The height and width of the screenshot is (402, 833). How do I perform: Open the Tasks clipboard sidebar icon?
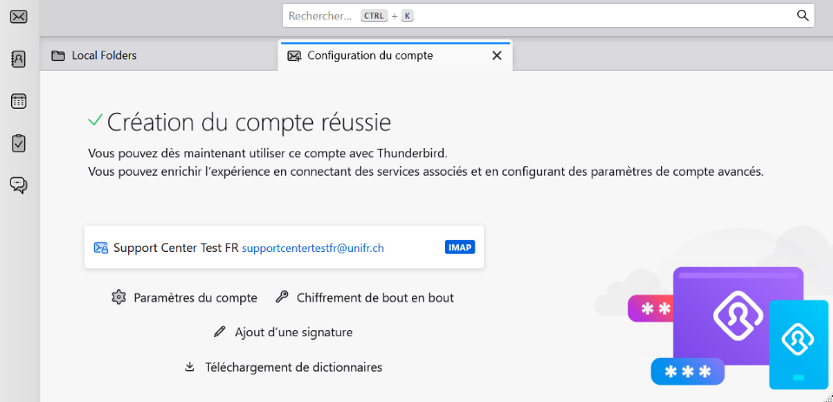coord(18,143)
